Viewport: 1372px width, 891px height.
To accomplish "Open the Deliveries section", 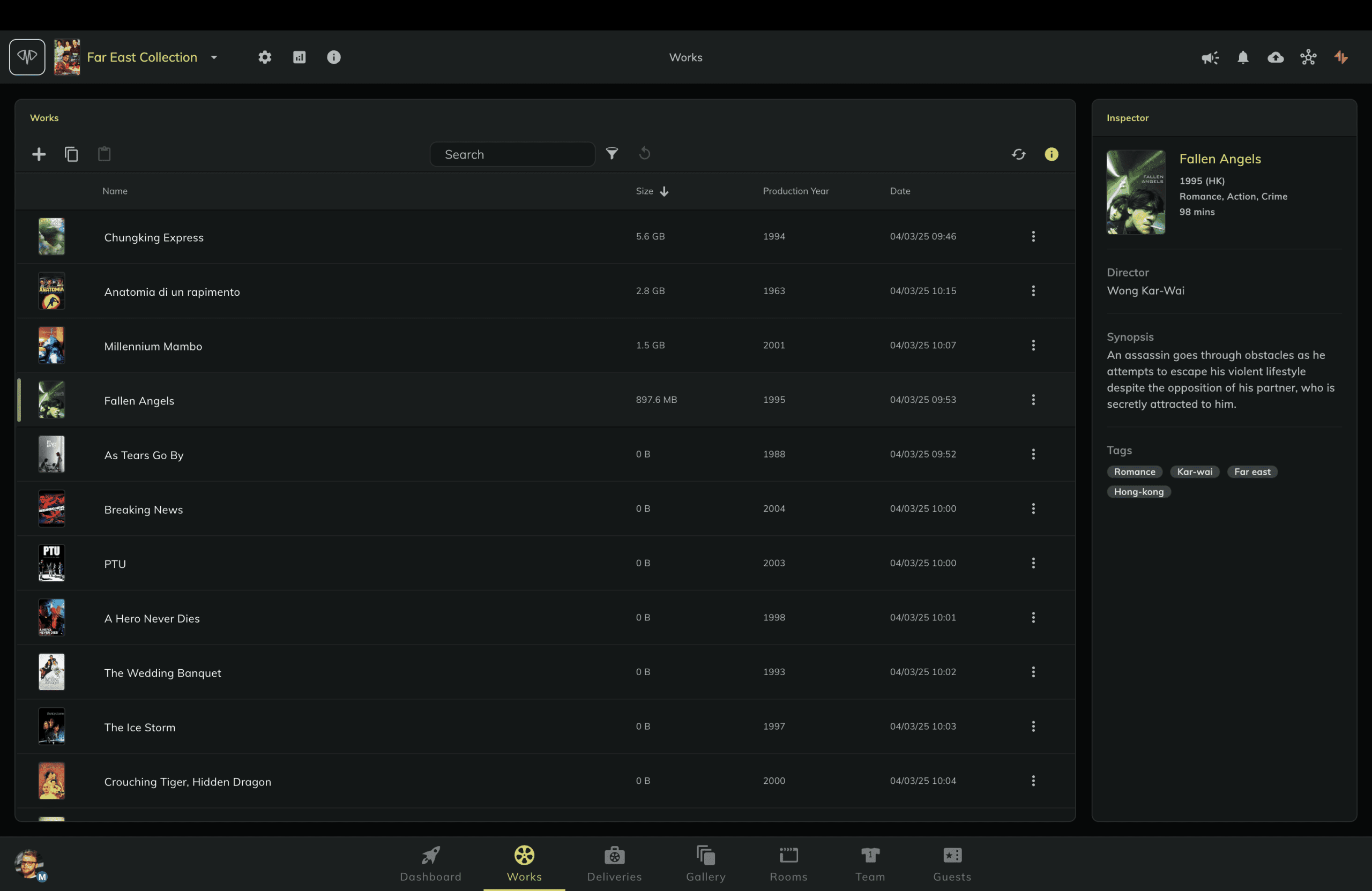I will [x=615, y=863].
